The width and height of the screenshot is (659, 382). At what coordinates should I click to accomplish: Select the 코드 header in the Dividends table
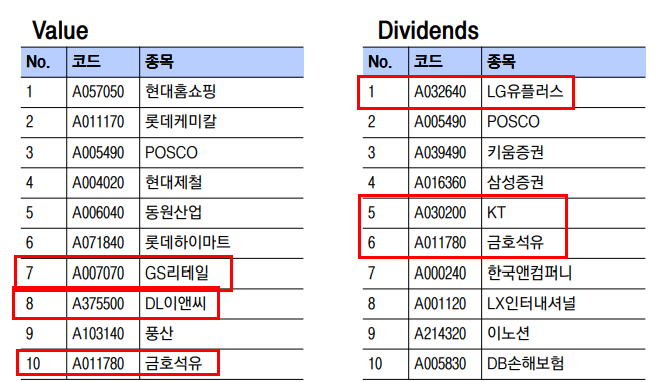[x=428, y=61]
